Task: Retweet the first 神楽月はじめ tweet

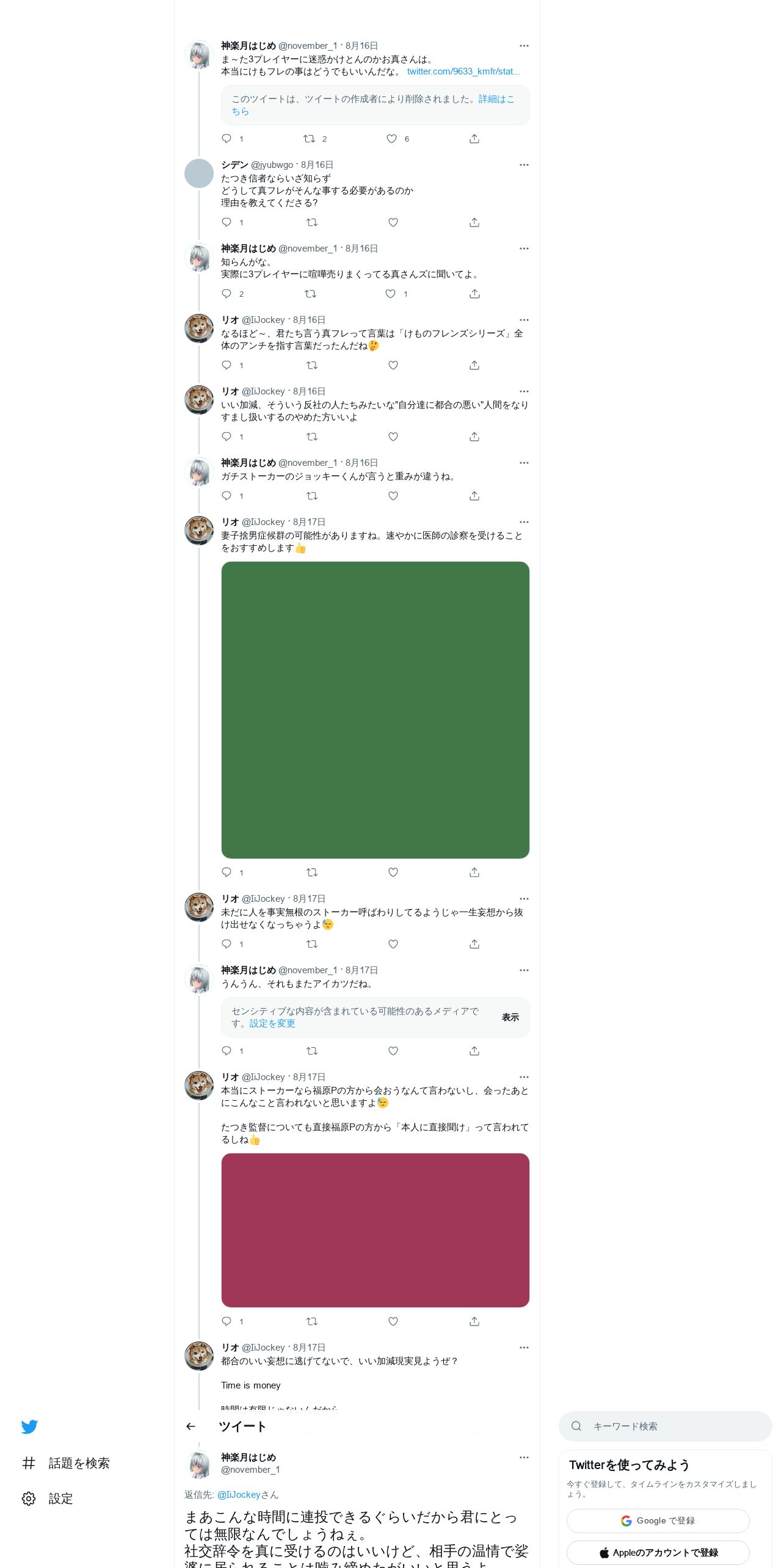Action: pos(309,139)
